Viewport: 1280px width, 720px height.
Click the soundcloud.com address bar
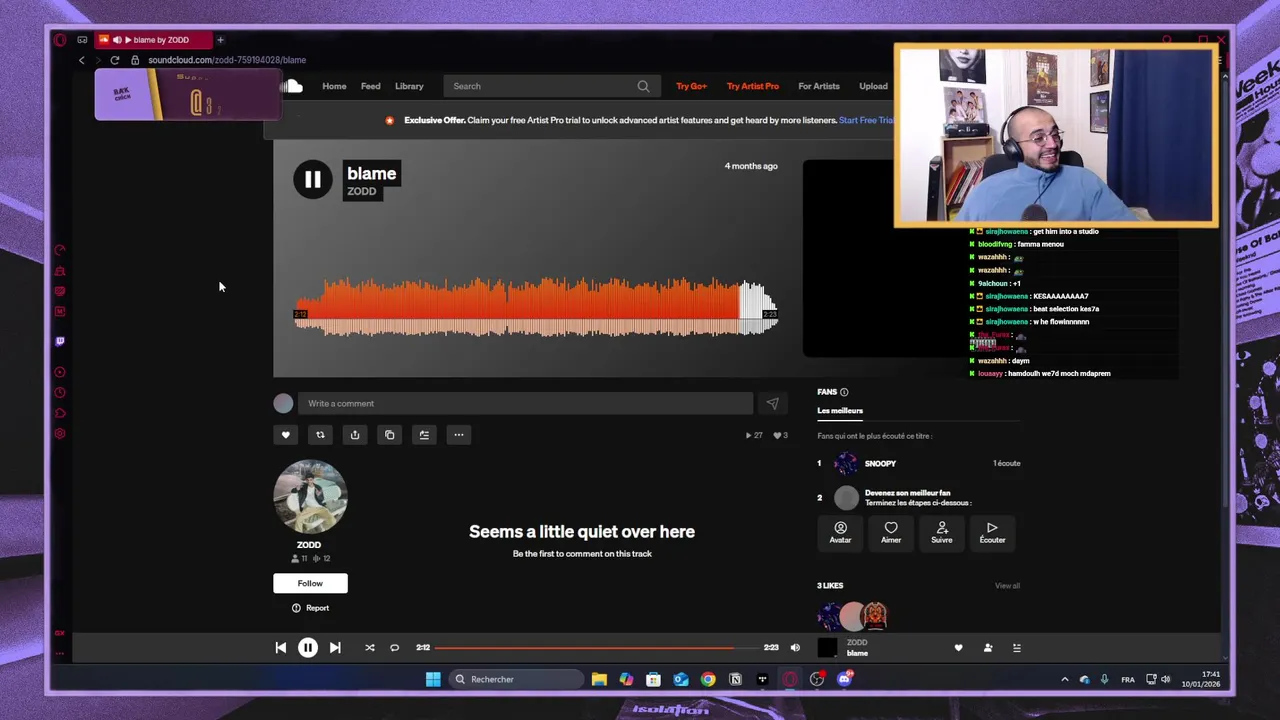click(x=227, y=60)
